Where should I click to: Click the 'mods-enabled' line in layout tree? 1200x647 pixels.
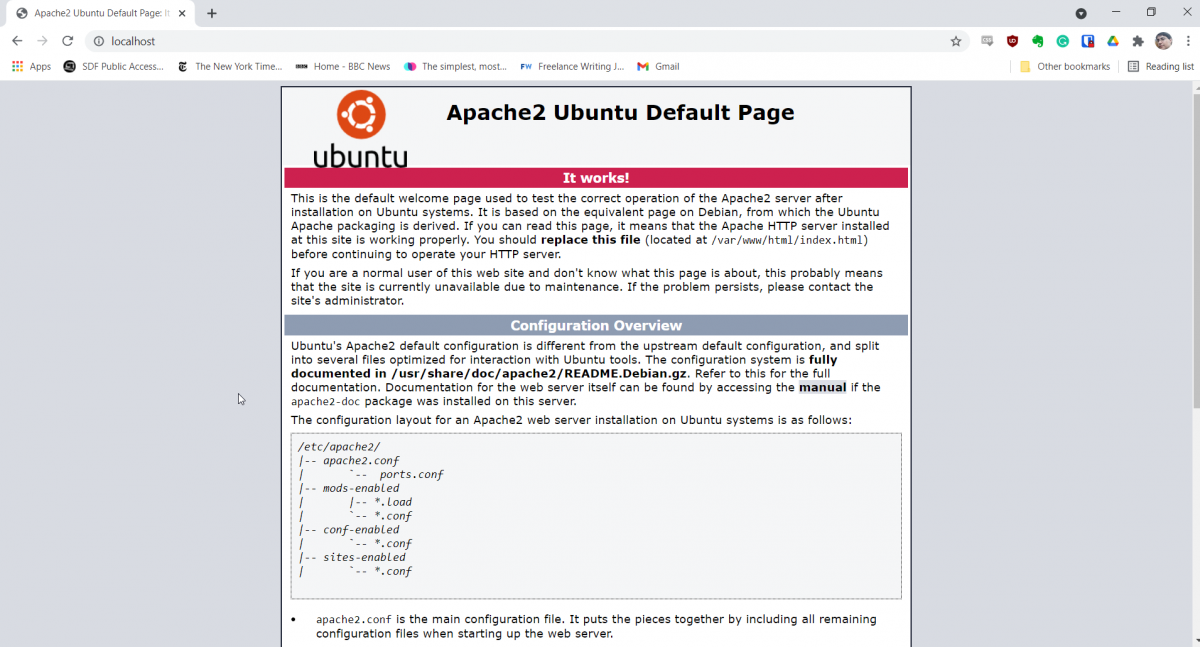point(360,488)
